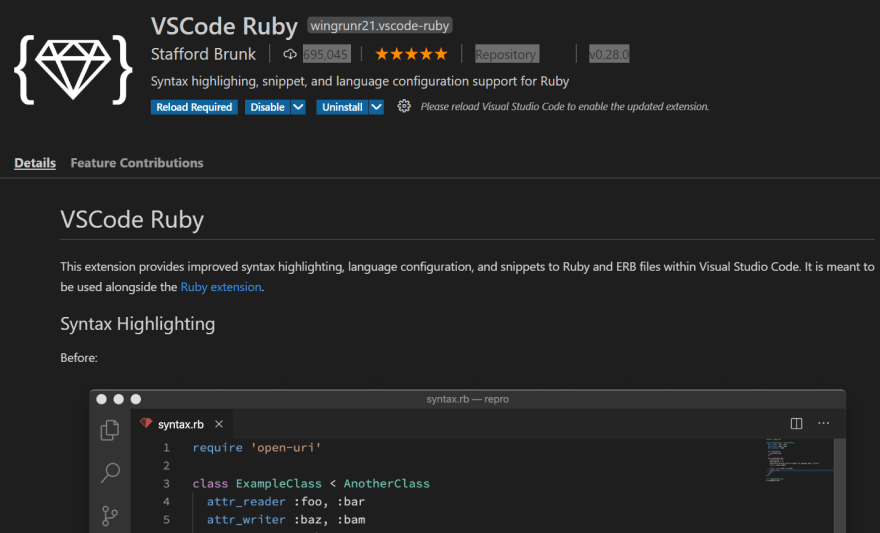Expand the Uninstall dropdown arrow
Viewport: 880px width, 533px height.
point(376,107)
